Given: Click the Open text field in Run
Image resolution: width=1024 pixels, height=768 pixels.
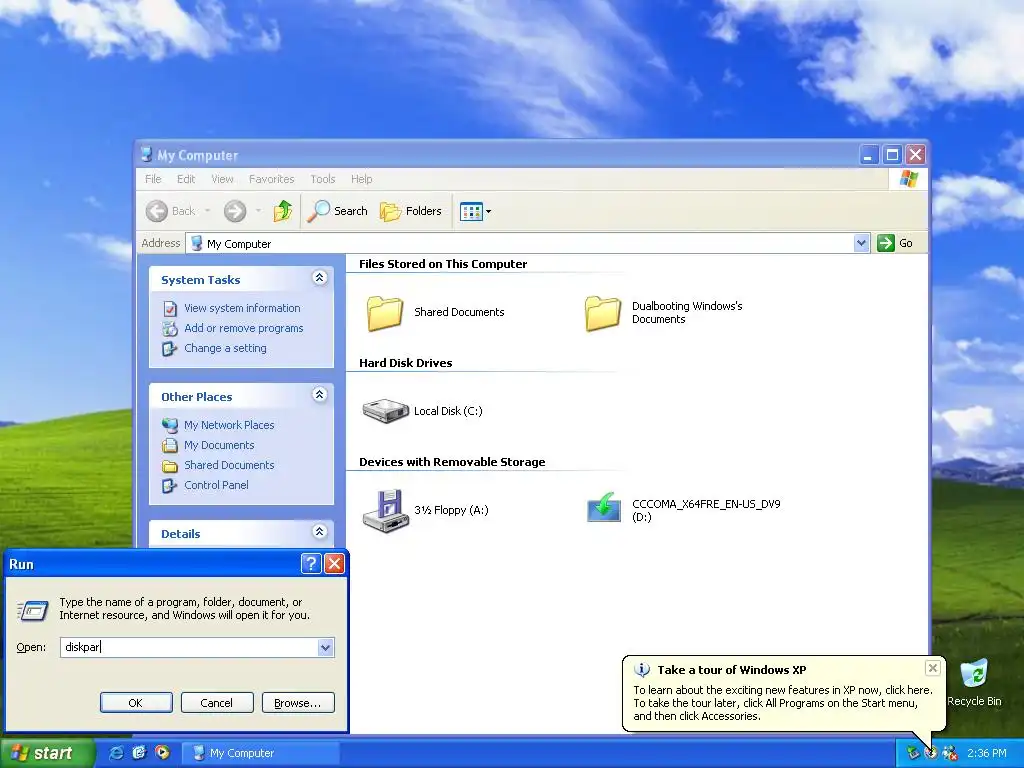Looking at the screenshot, I should tap(189, 647).
